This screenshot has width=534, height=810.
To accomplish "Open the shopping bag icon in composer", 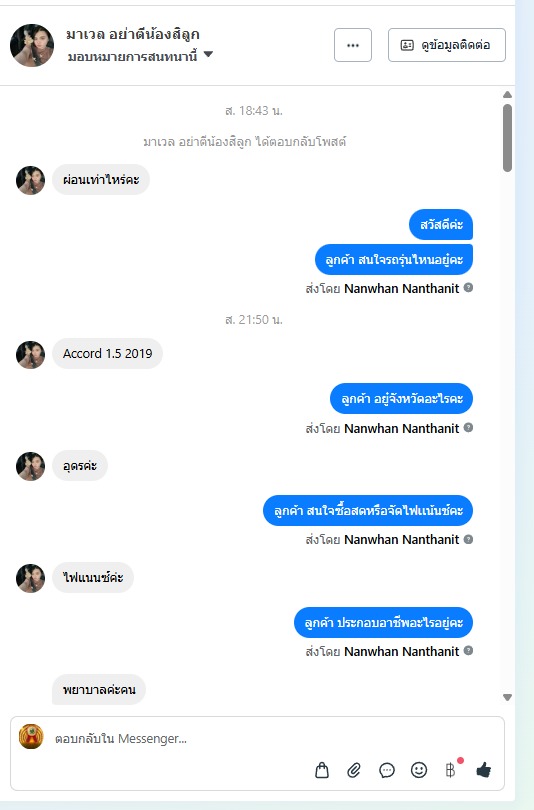I will tap(322, 770).
